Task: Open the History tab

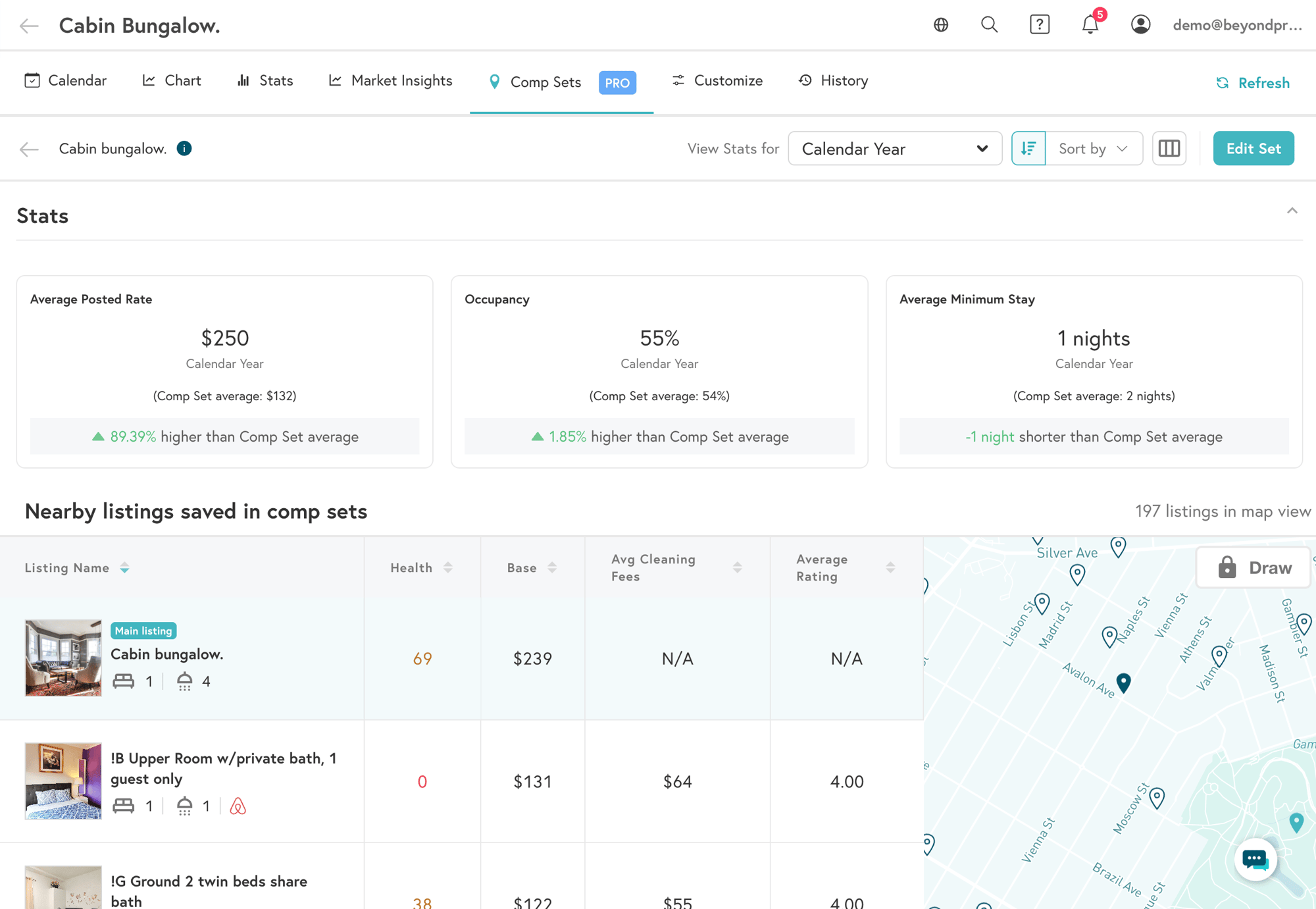Action: (833, 81)
